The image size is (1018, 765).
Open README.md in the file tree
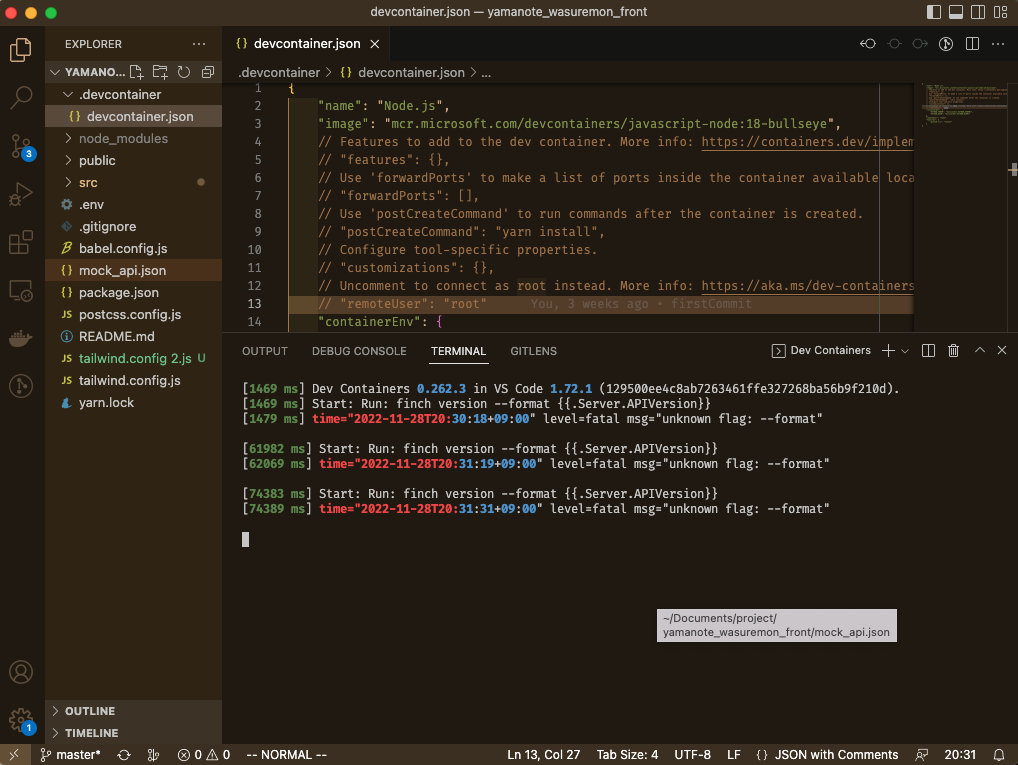point(133,336)
